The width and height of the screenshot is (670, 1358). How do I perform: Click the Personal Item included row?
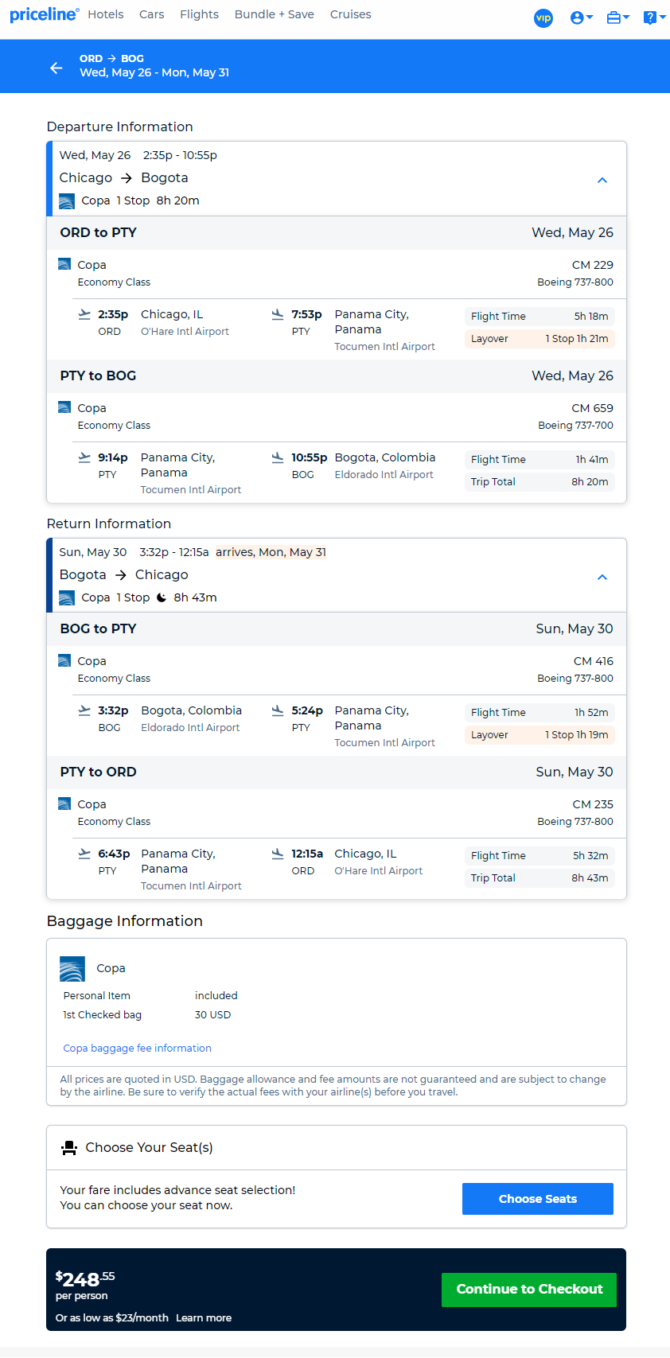pos(150,996)
